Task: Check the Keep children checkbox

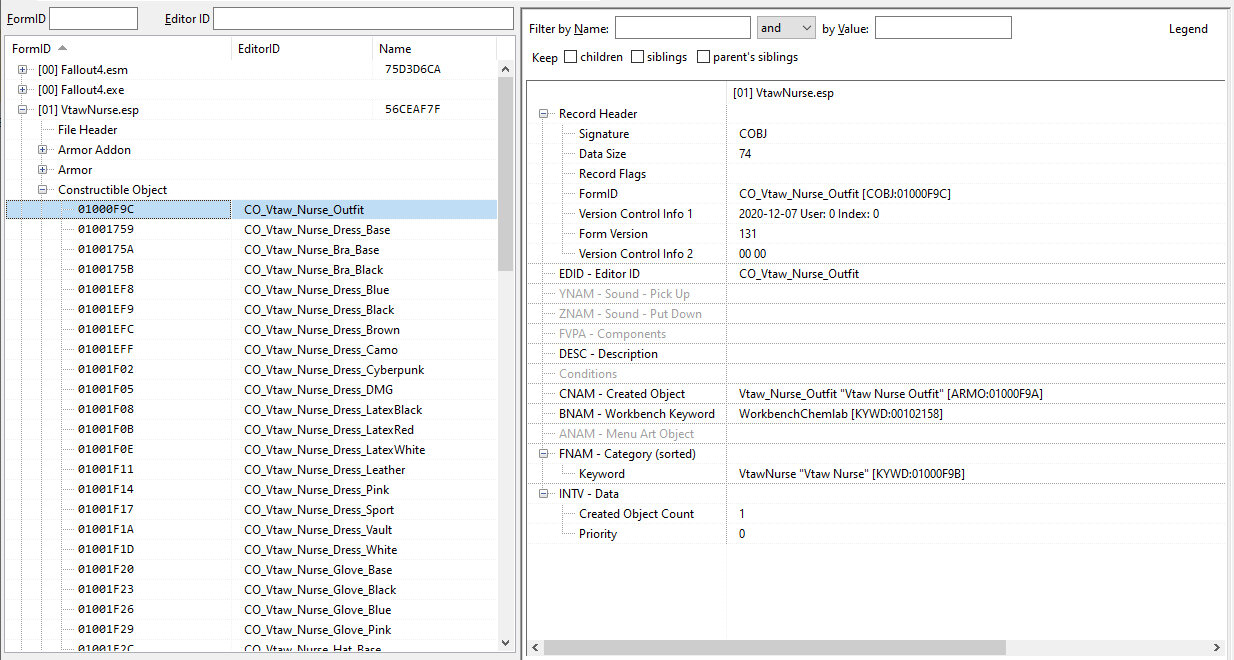Action: point(570,57)
